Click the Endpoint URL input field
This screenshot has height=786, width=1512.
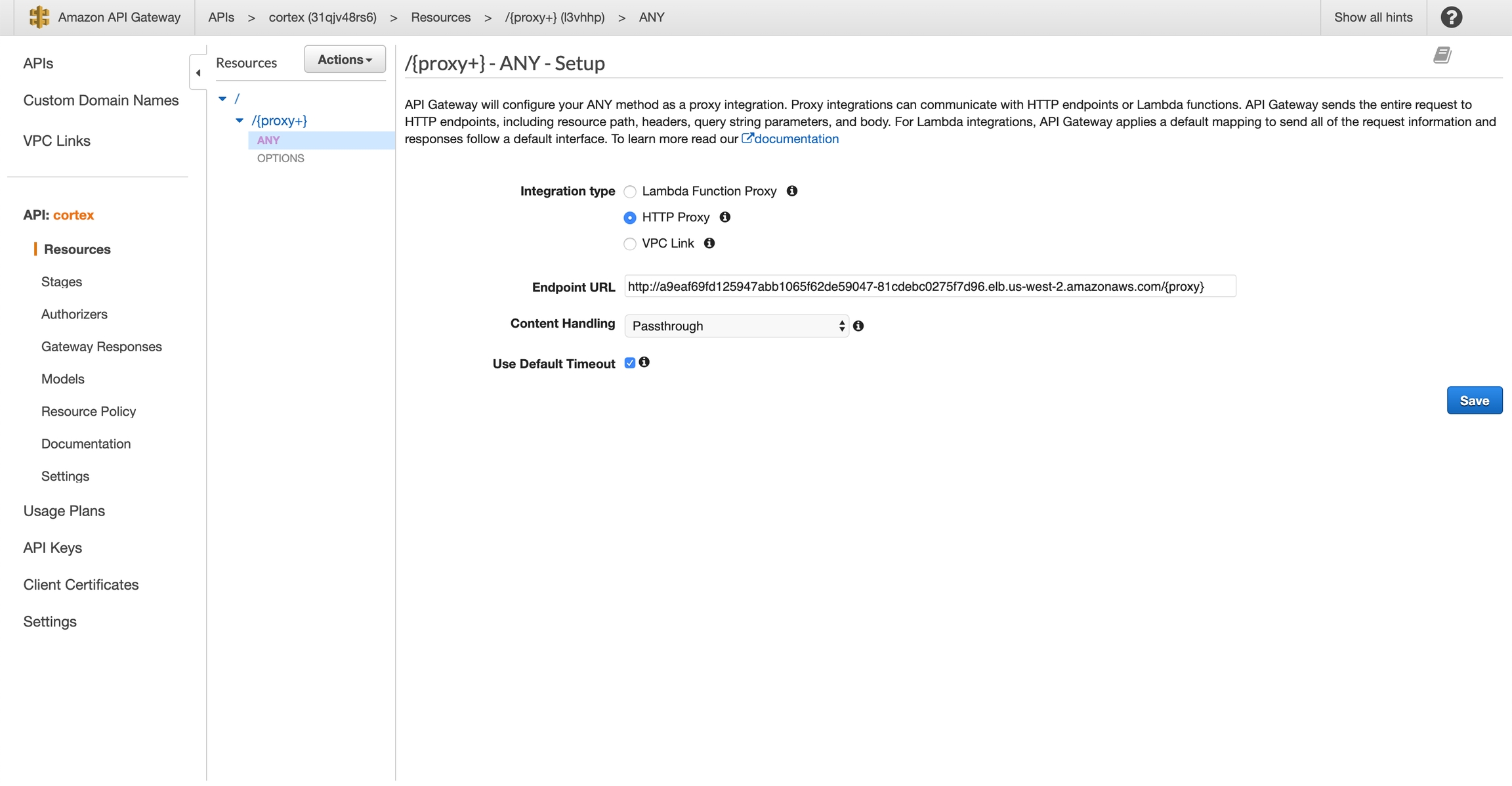[x=929, y=286]
